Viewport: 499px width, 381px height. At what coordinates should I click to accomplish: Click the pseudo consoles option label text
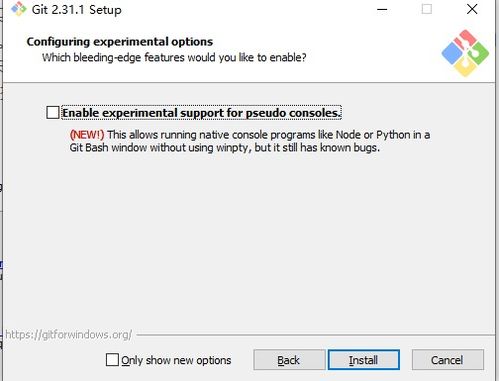tap(202, 113)
